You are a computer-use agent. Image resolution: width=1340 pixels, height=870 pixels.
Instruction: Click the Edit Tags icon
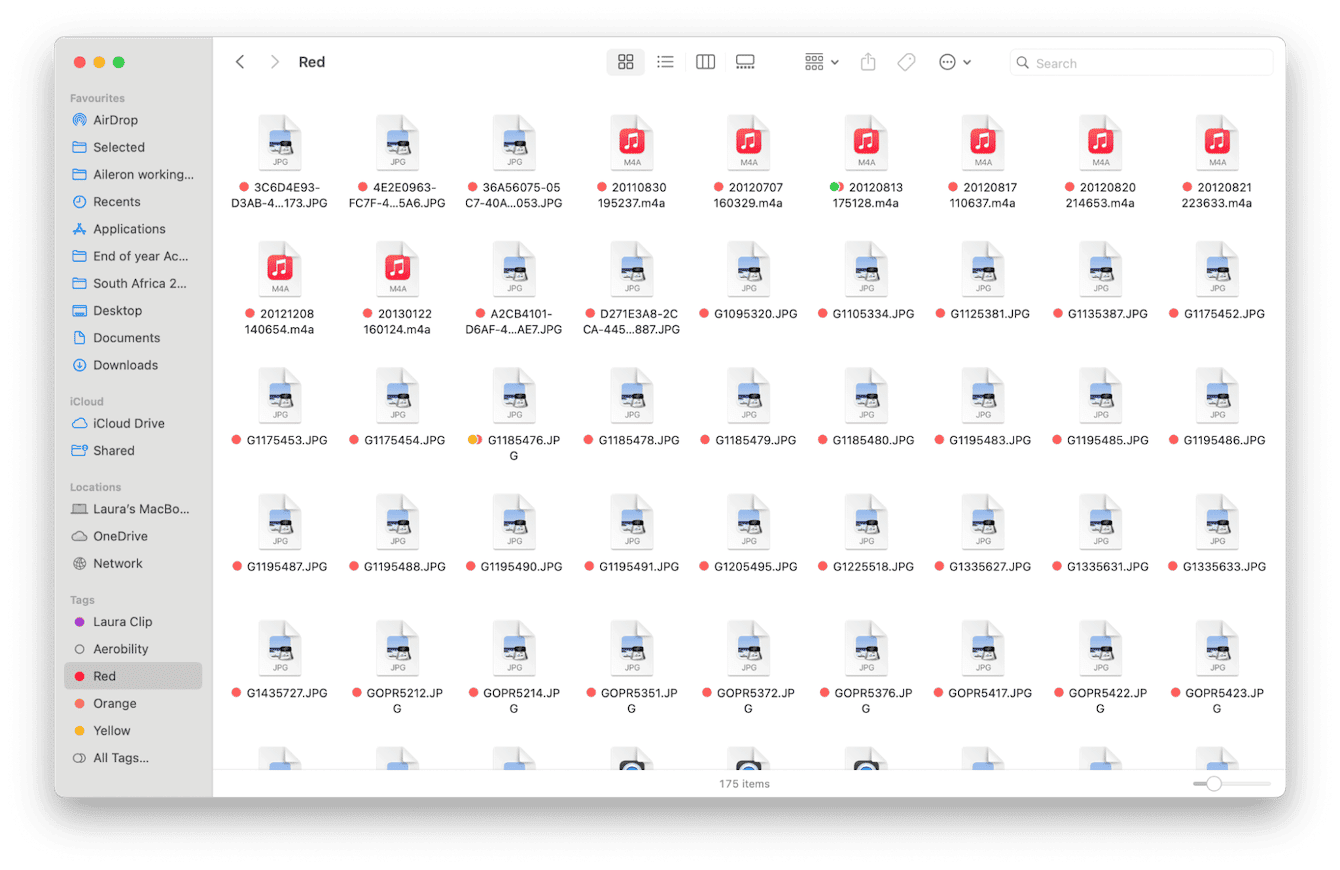[906, 61]
